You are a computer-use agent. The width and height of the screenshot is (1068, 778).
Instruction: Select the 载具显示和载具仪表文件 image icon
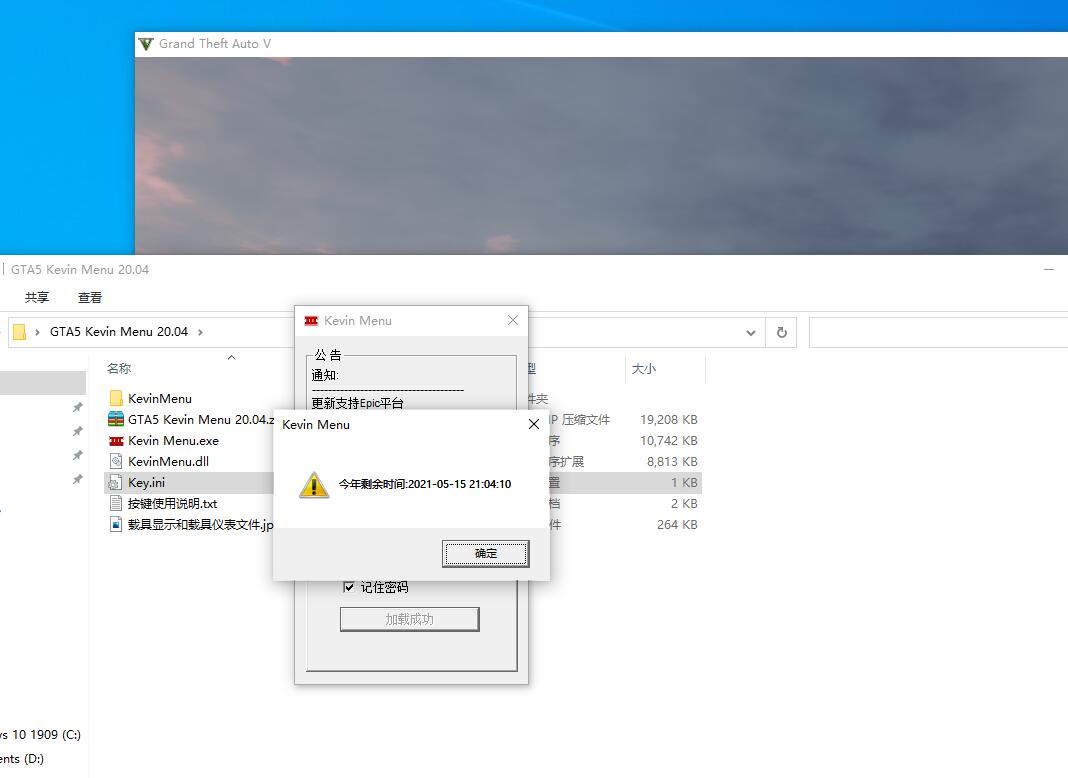tap(116, 525)
